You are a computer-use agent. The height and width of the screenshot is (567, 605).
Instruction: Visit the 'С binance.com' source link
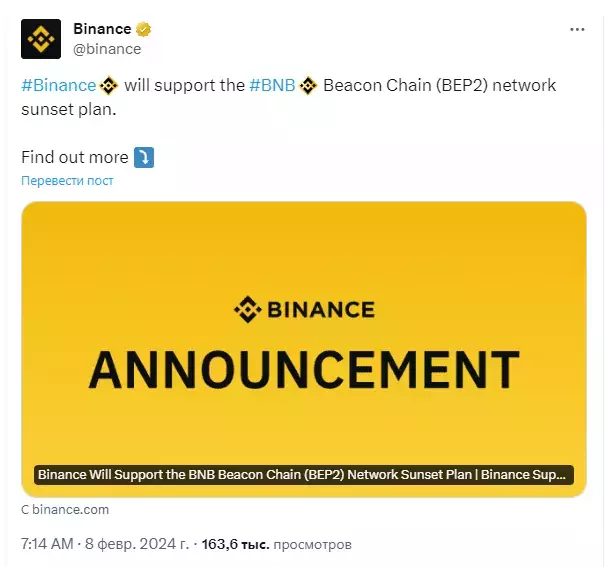tap(65, 510)
